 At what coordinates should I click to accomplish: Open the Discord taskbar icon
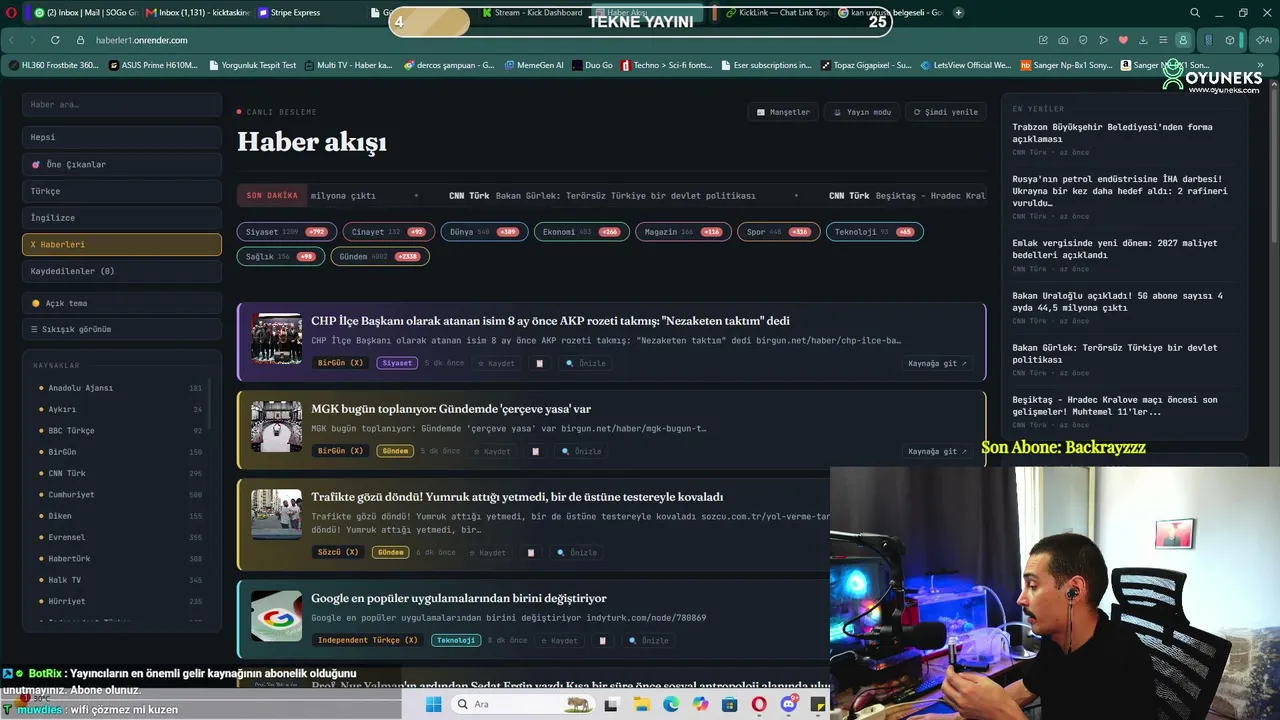point(789,705)
